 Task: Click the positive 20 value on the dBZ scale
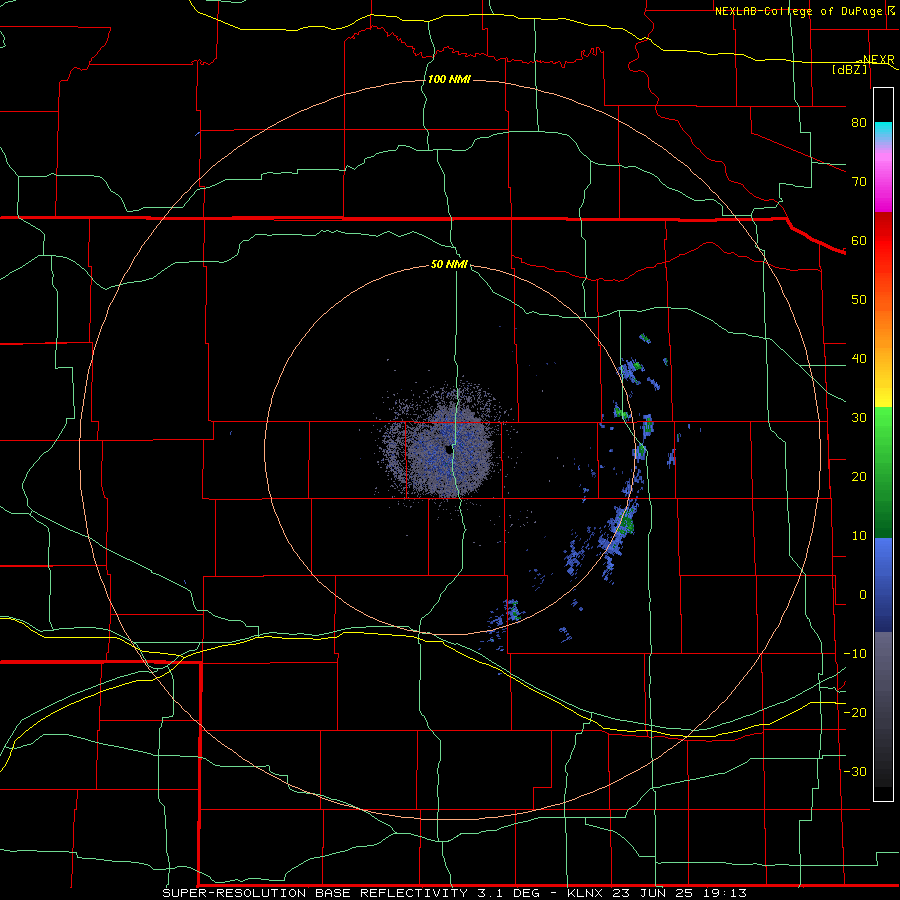(859, 476)
